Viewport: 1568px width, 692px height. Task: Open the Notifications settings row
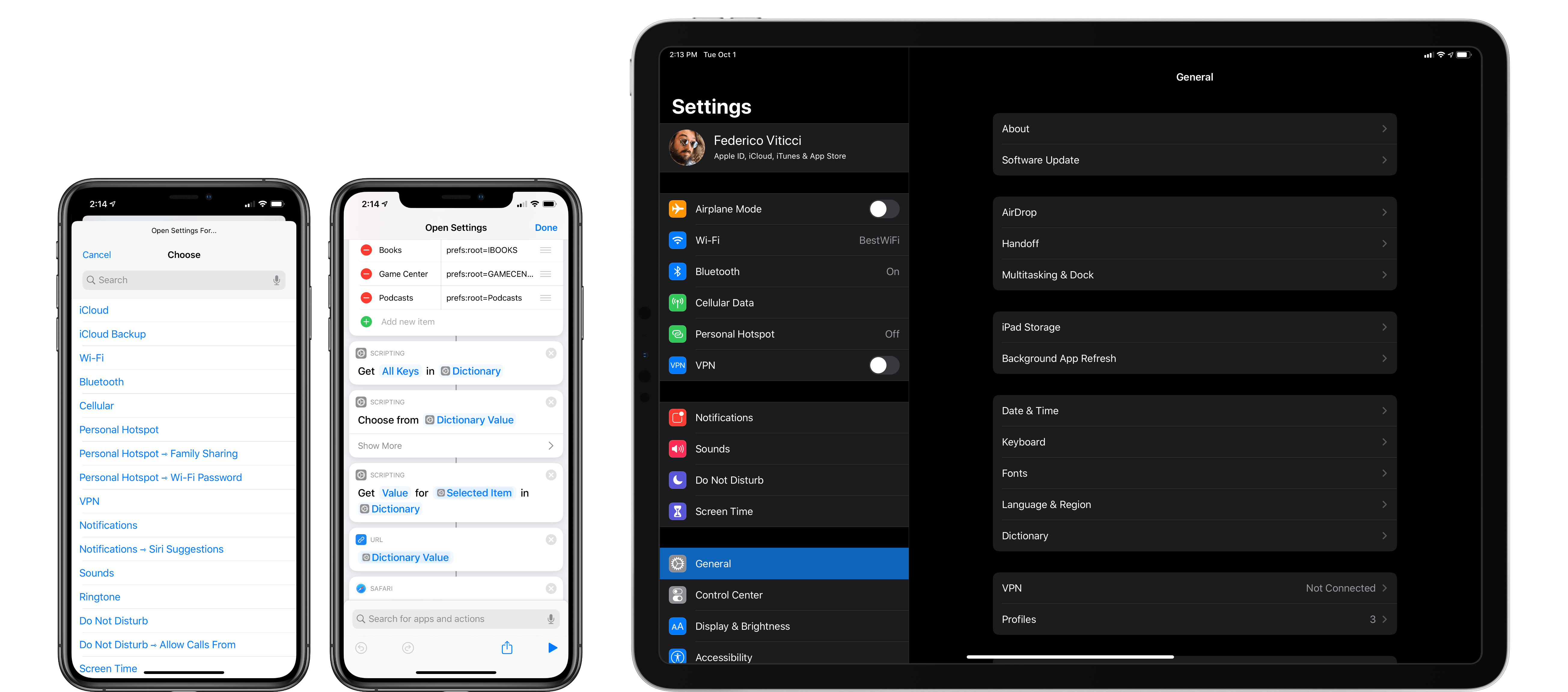click(x=783, y=417)
